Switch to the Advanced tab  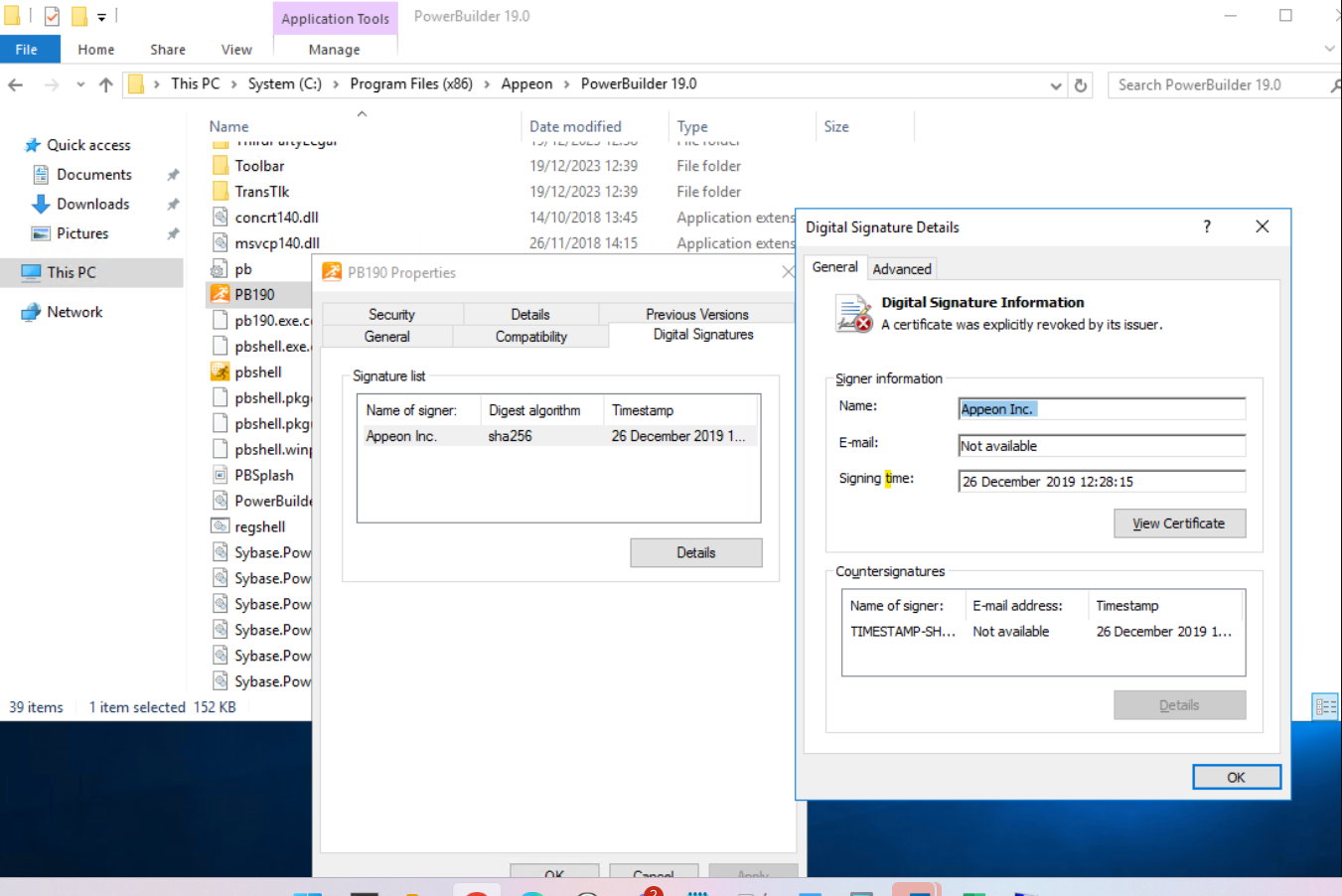[901, 269]
